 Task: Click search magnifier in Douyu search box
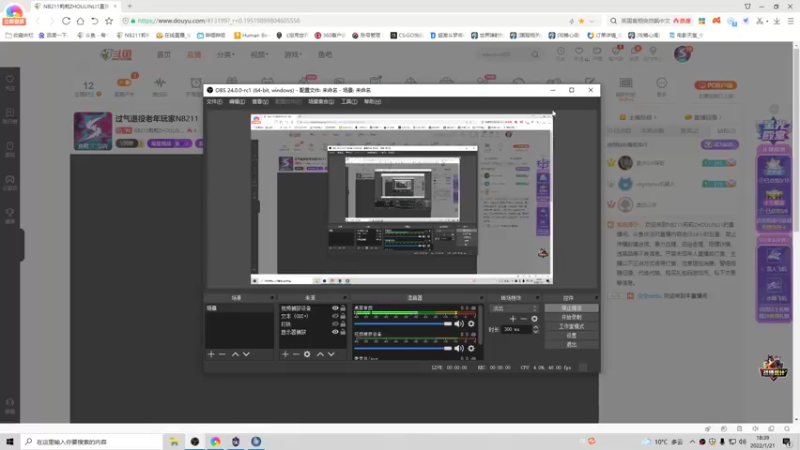(x=535, y=55)
